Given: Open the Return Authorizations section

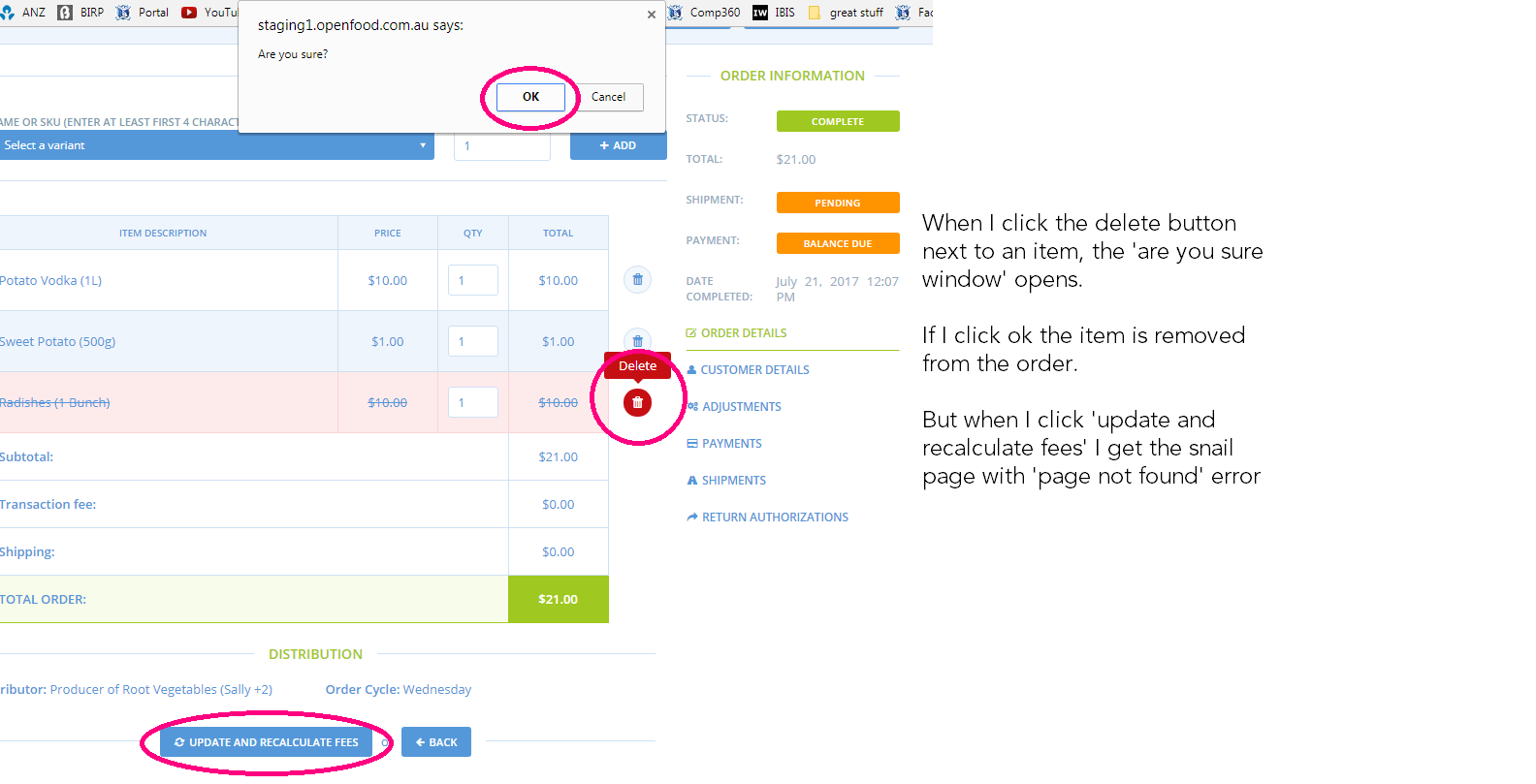Looking at the screenshot, I should [767, 517].
